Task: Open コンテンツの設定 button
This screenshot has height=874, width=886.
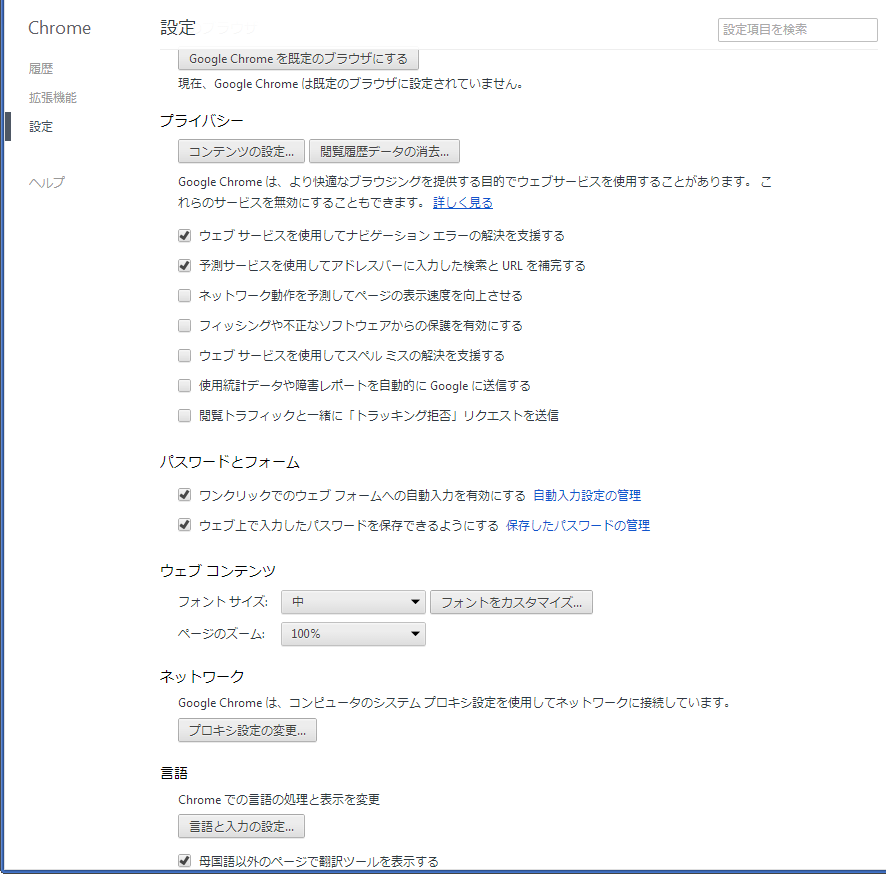Action: [x=241, y=152]
